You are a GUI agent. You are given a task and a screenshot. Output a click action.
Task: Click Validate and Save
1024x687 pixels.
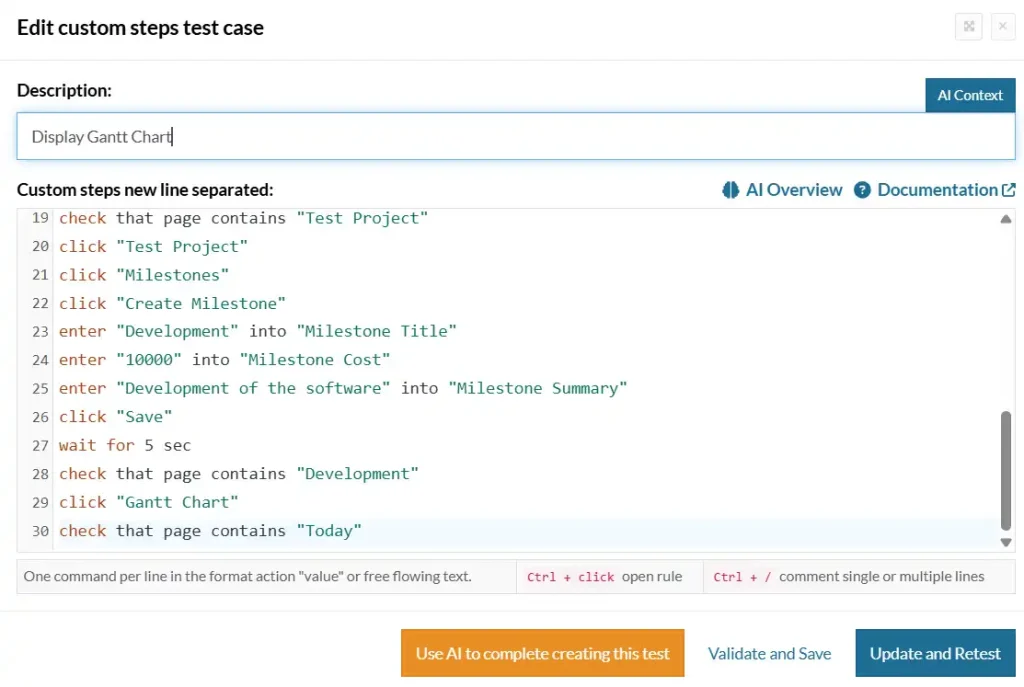(x=769, y=654)
